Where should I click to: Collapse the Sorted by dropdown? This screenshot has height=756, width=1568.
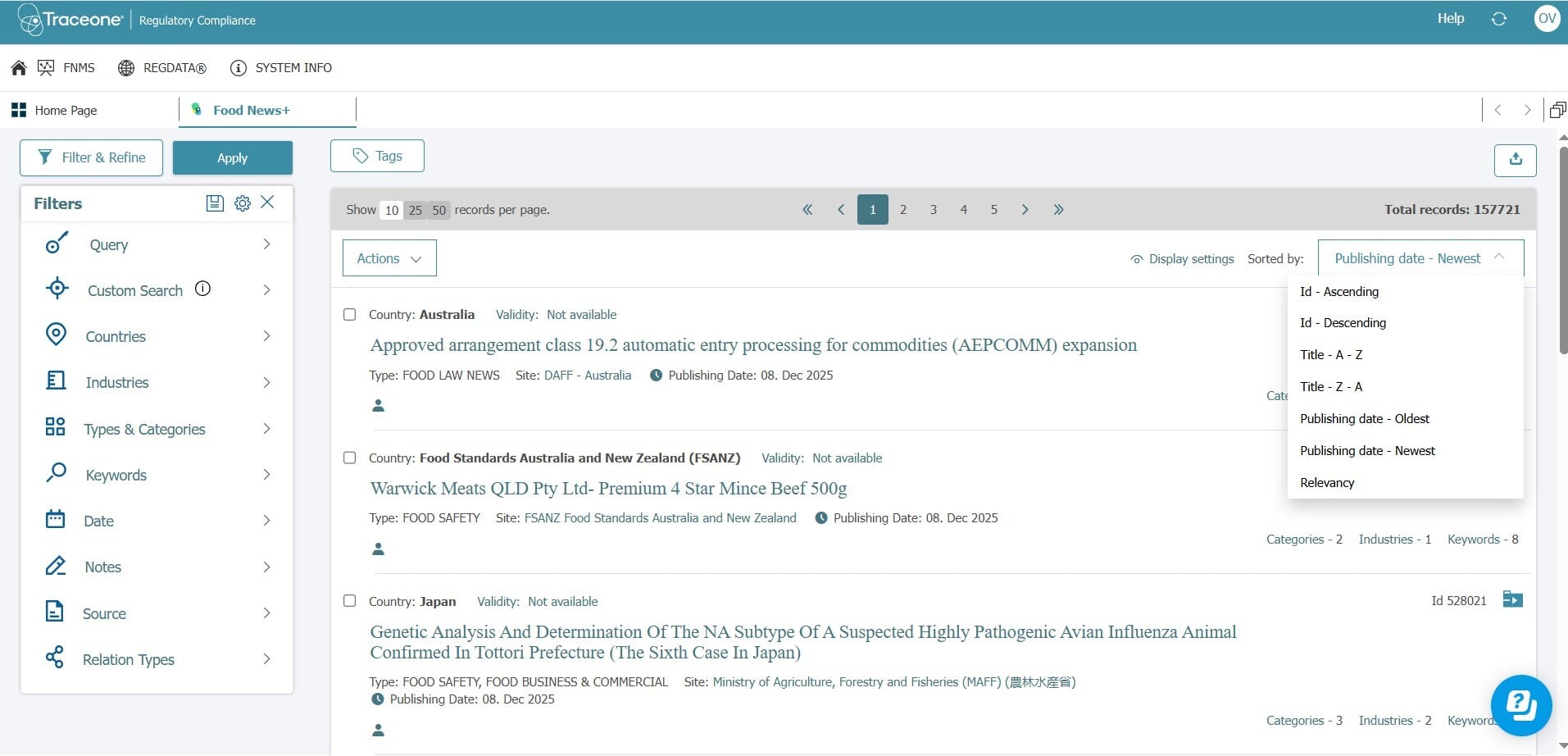click(1420, 258)
